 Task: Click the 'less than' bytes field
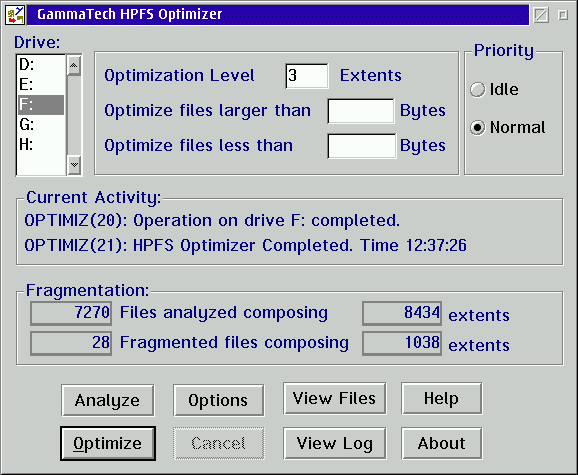(x=362, y=146)
